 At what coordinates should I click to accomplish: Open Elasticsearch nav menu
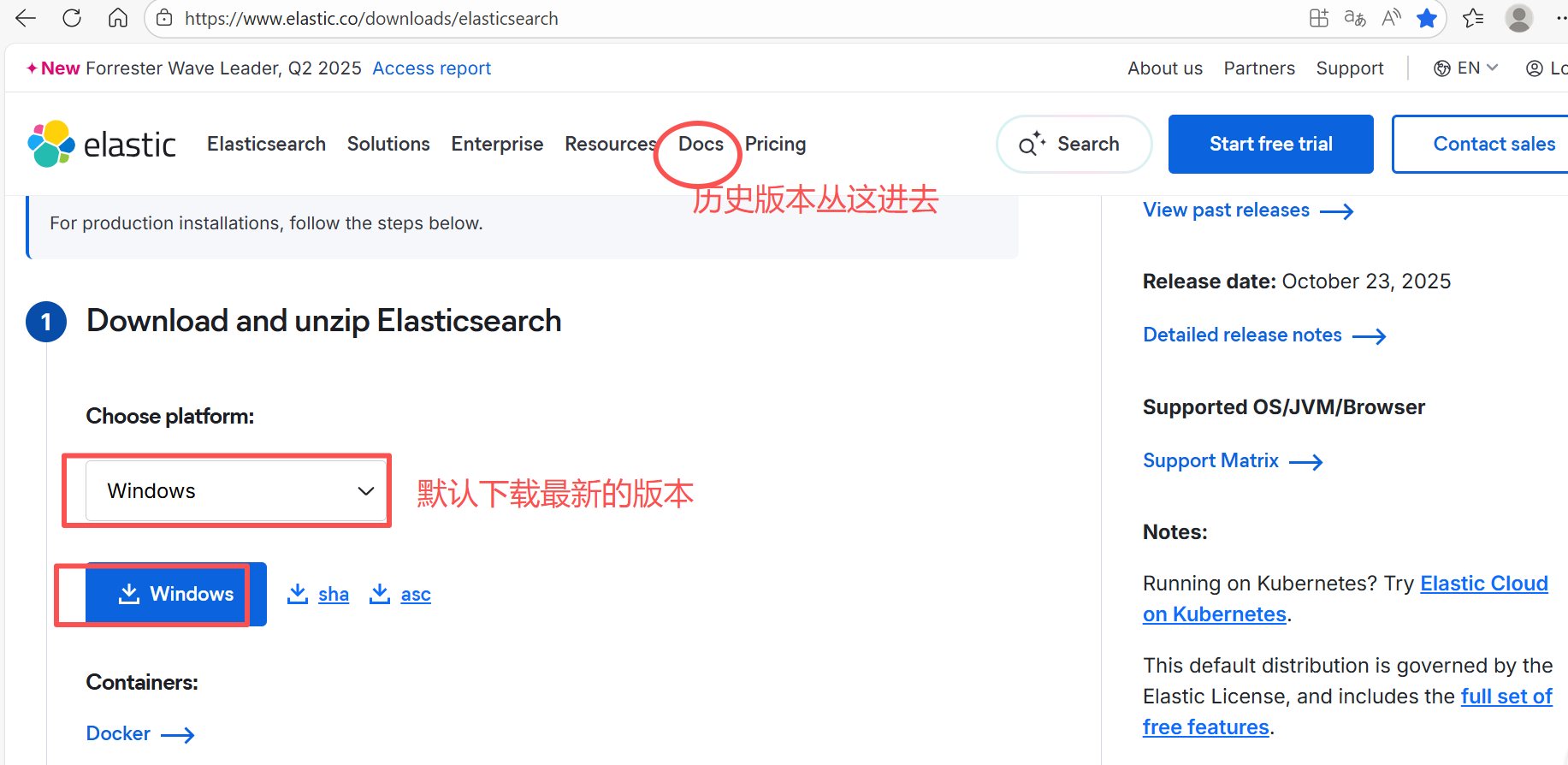(266, 144)
